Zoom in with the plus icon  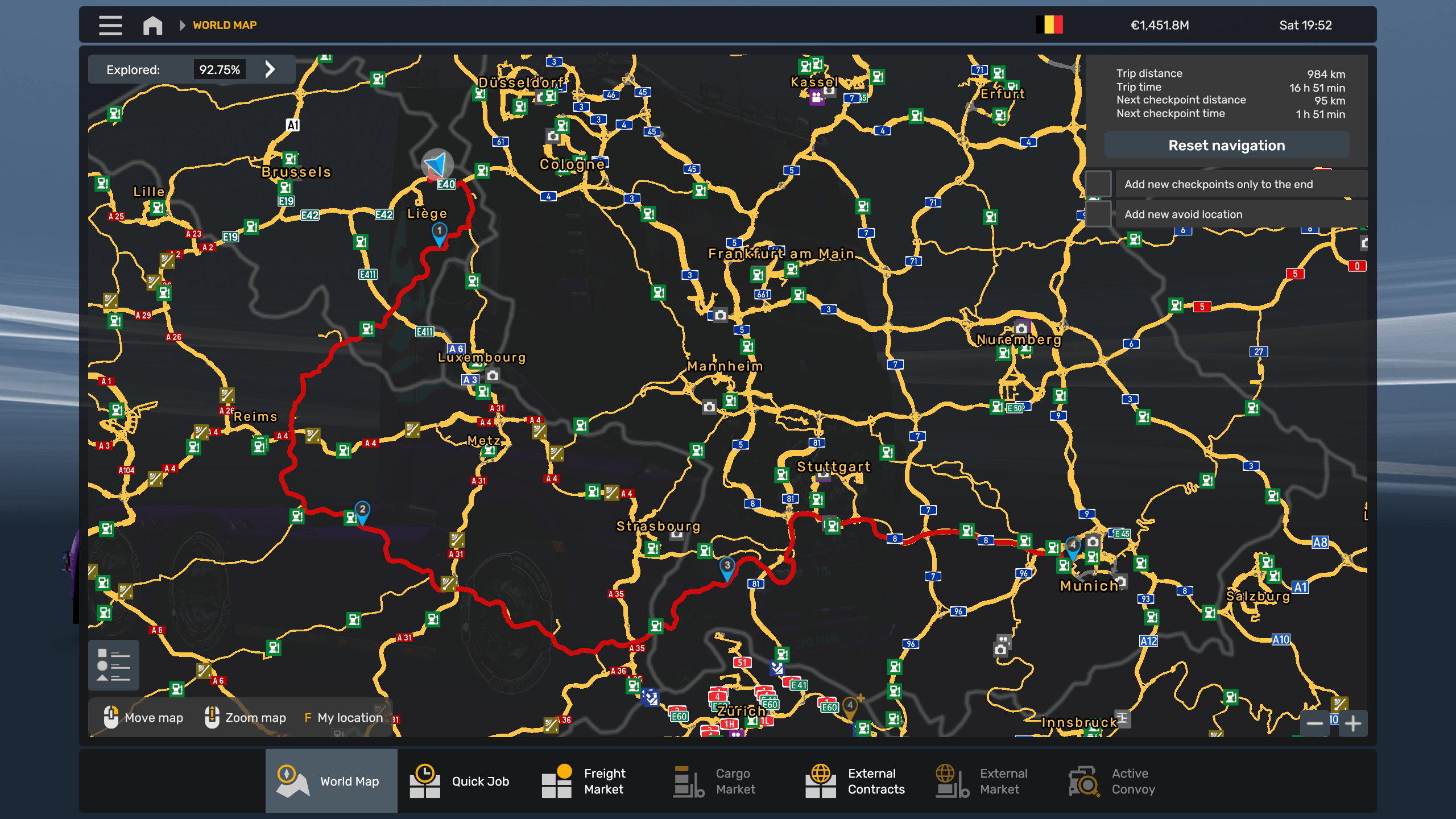pyautogui.click(x=1353, y=723)
